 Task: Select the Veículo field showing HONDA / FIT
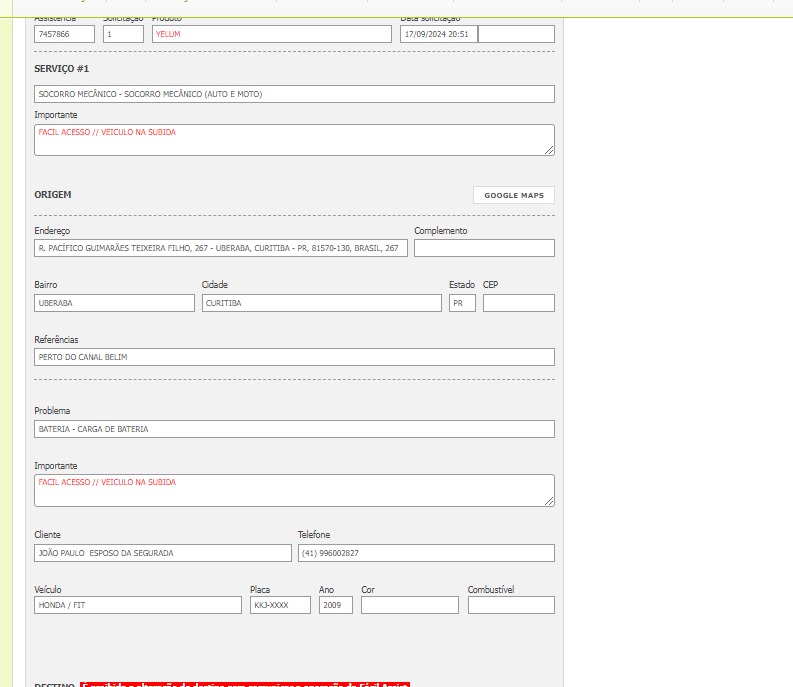pos(138,605)
